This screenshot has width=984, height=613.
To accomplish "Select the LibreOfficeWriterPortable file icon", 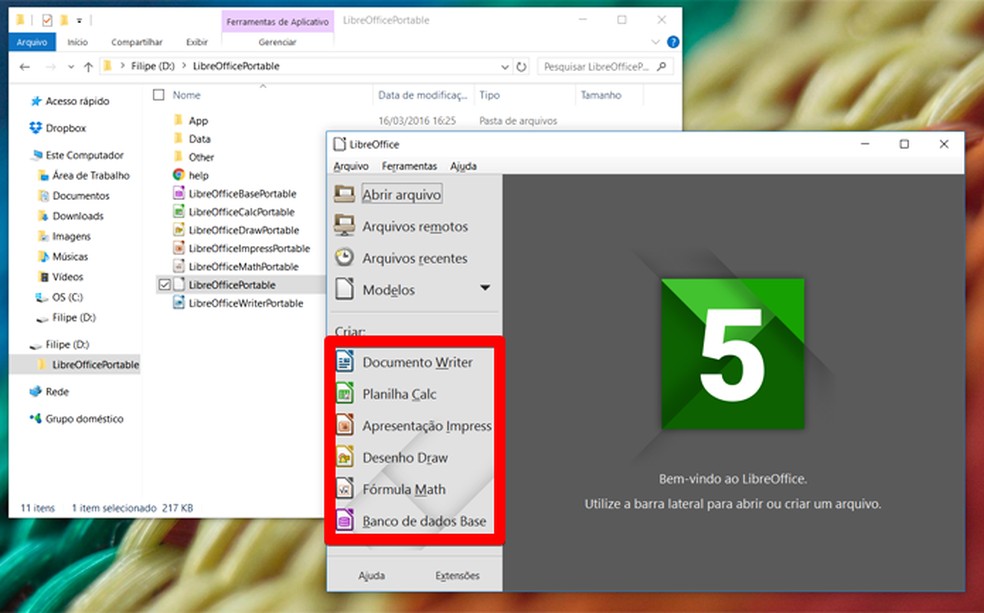I will point(179,302).
